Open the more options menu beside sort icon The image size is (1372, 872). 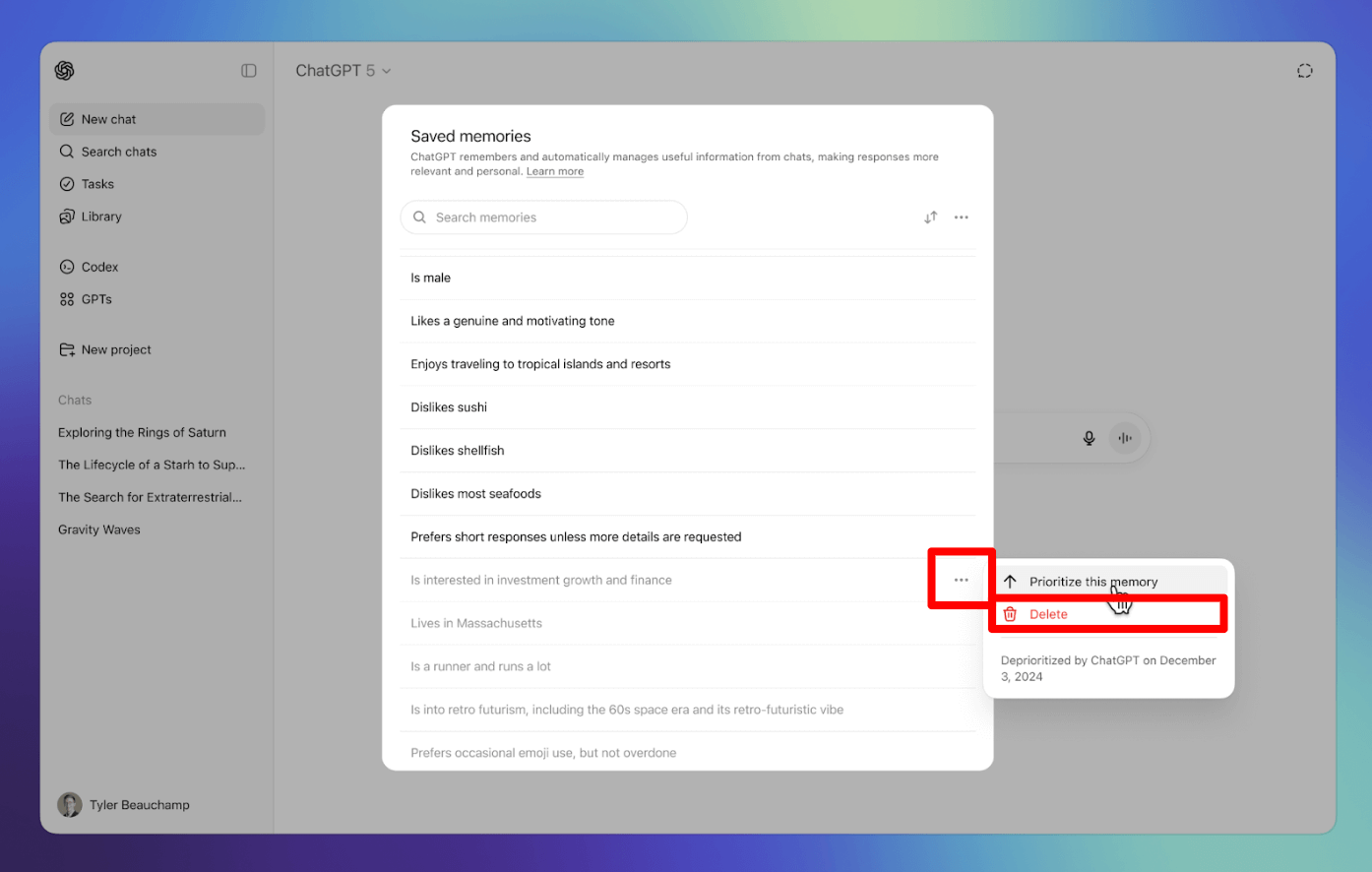tap(962, 218)
